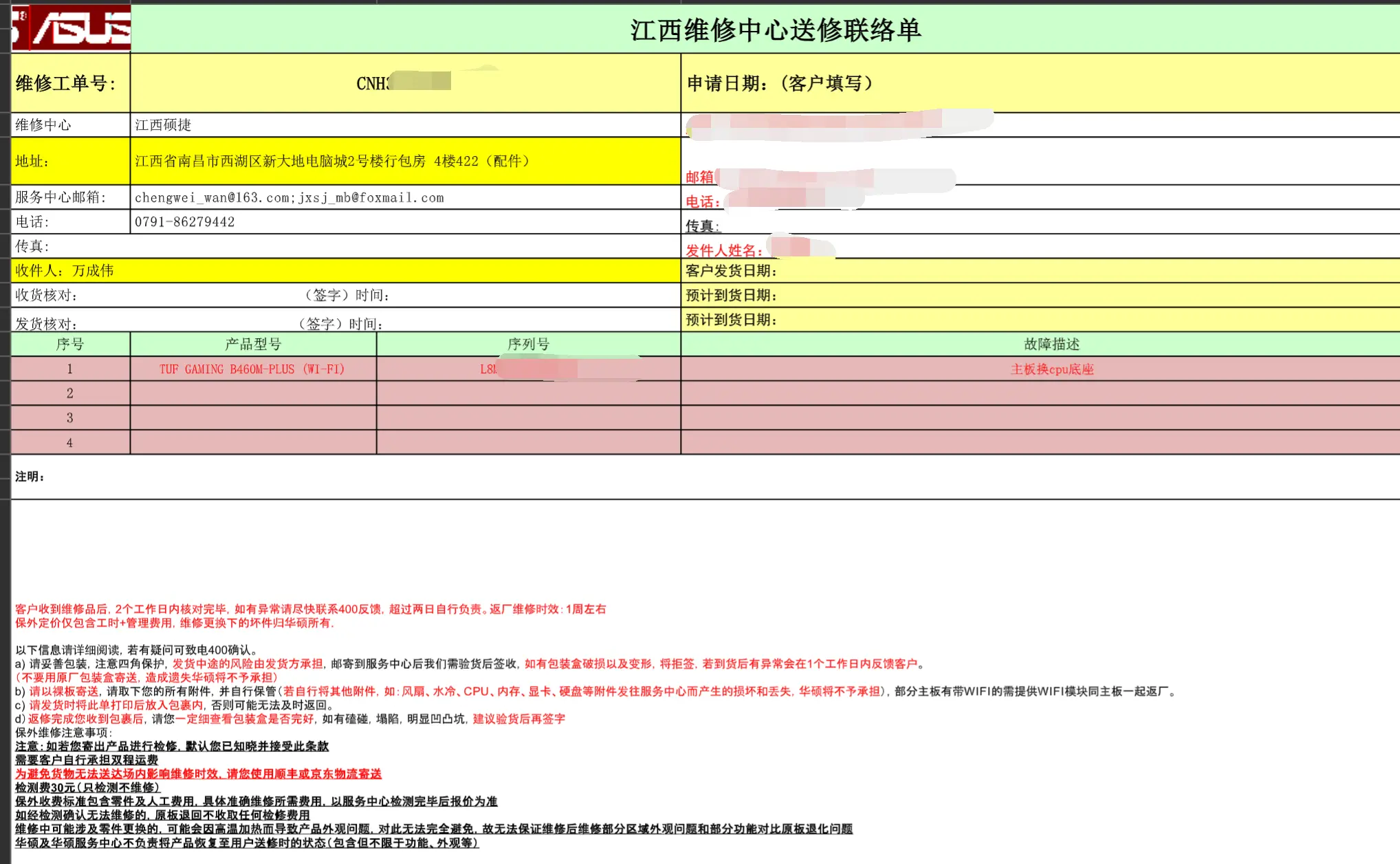Select the 申请日期 (客户填写) cell
The image size is (1400, 864).
pos(1040,83)
